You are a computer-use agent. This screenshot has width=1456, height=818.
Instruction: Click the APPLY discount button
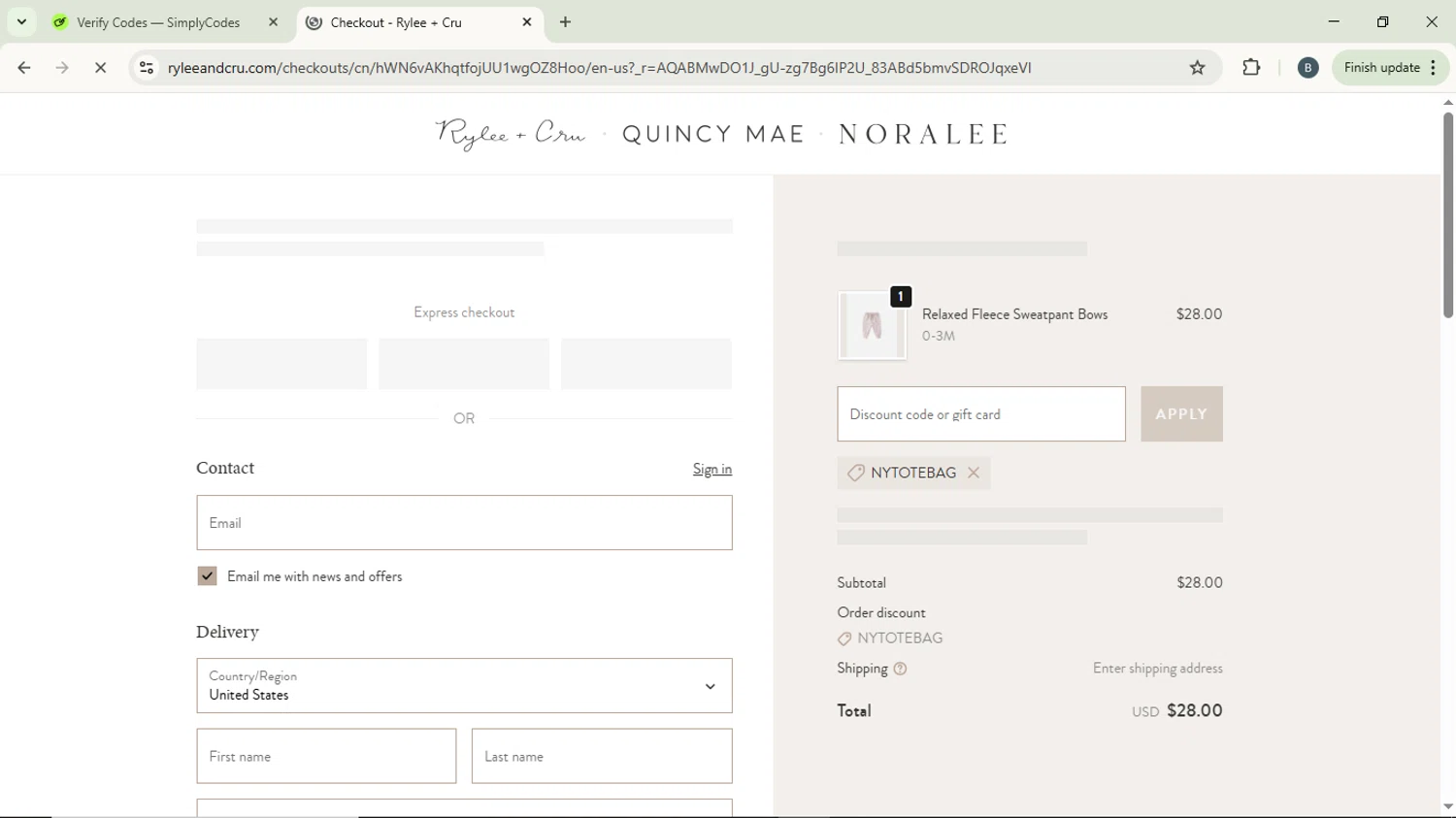pyautogui.click(x=1181, y=414)
